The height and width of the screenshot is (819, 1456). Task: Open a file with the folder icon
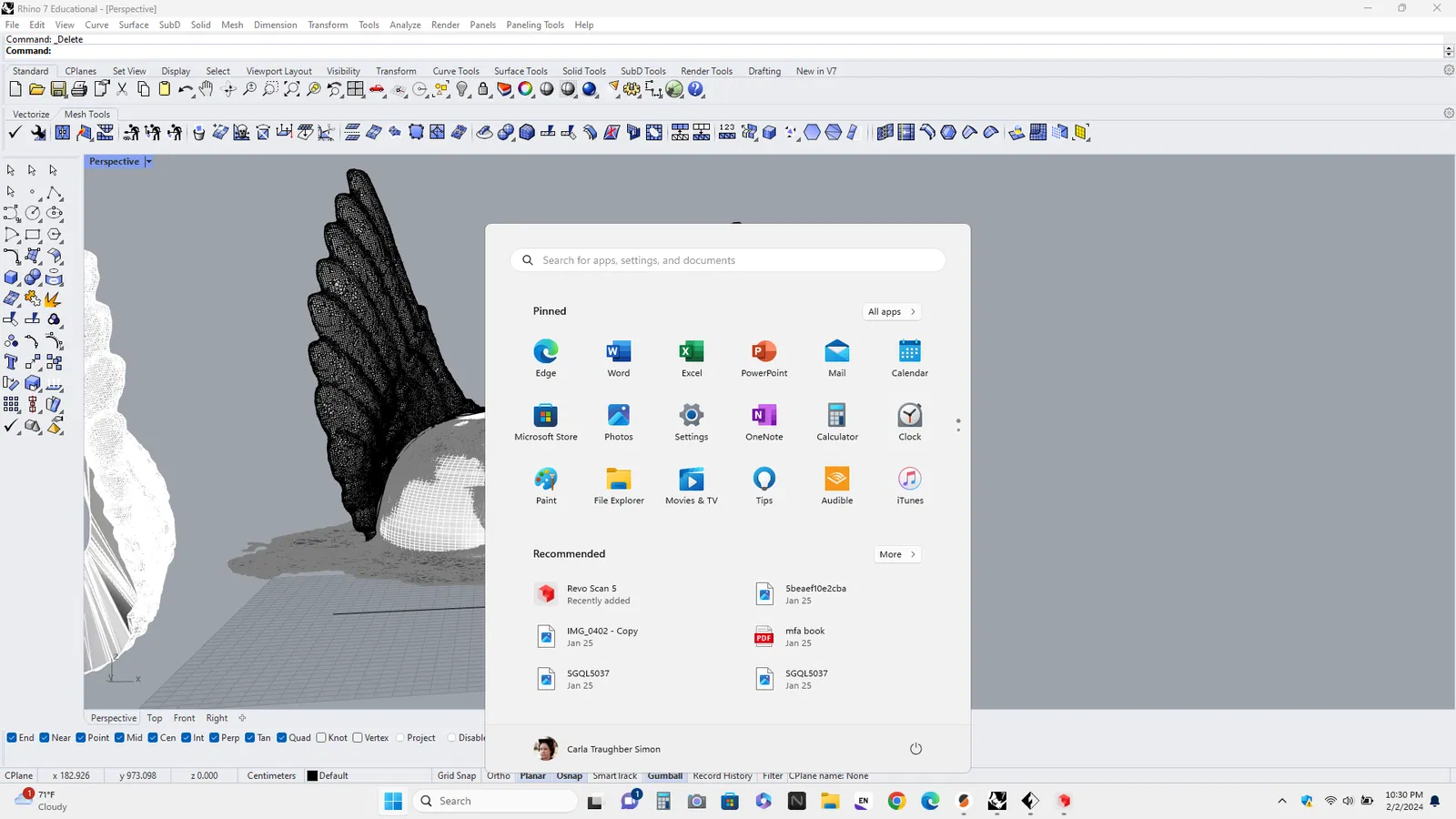(x=36, y=89)
